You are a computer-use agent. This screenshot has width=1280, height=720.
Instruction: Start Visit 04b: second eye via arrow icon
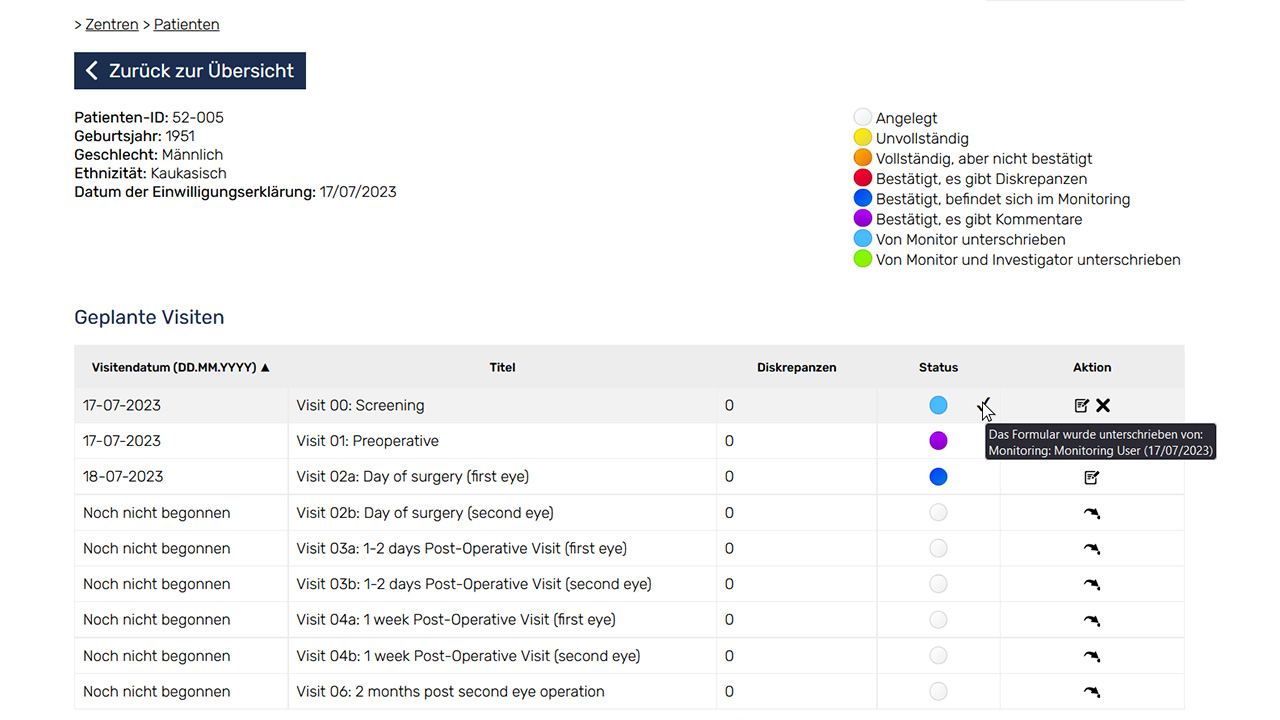(x=1092, y=657)
